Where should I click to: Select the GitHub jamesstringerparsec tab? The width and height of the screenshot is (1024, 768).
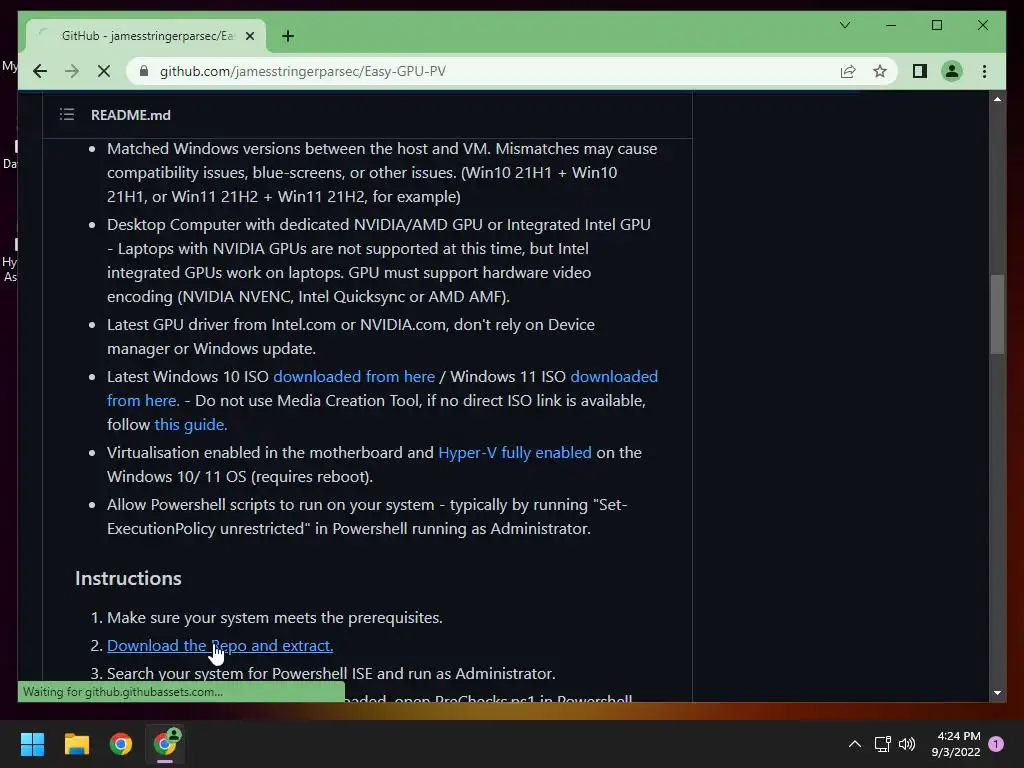click(x=146, y=36)
